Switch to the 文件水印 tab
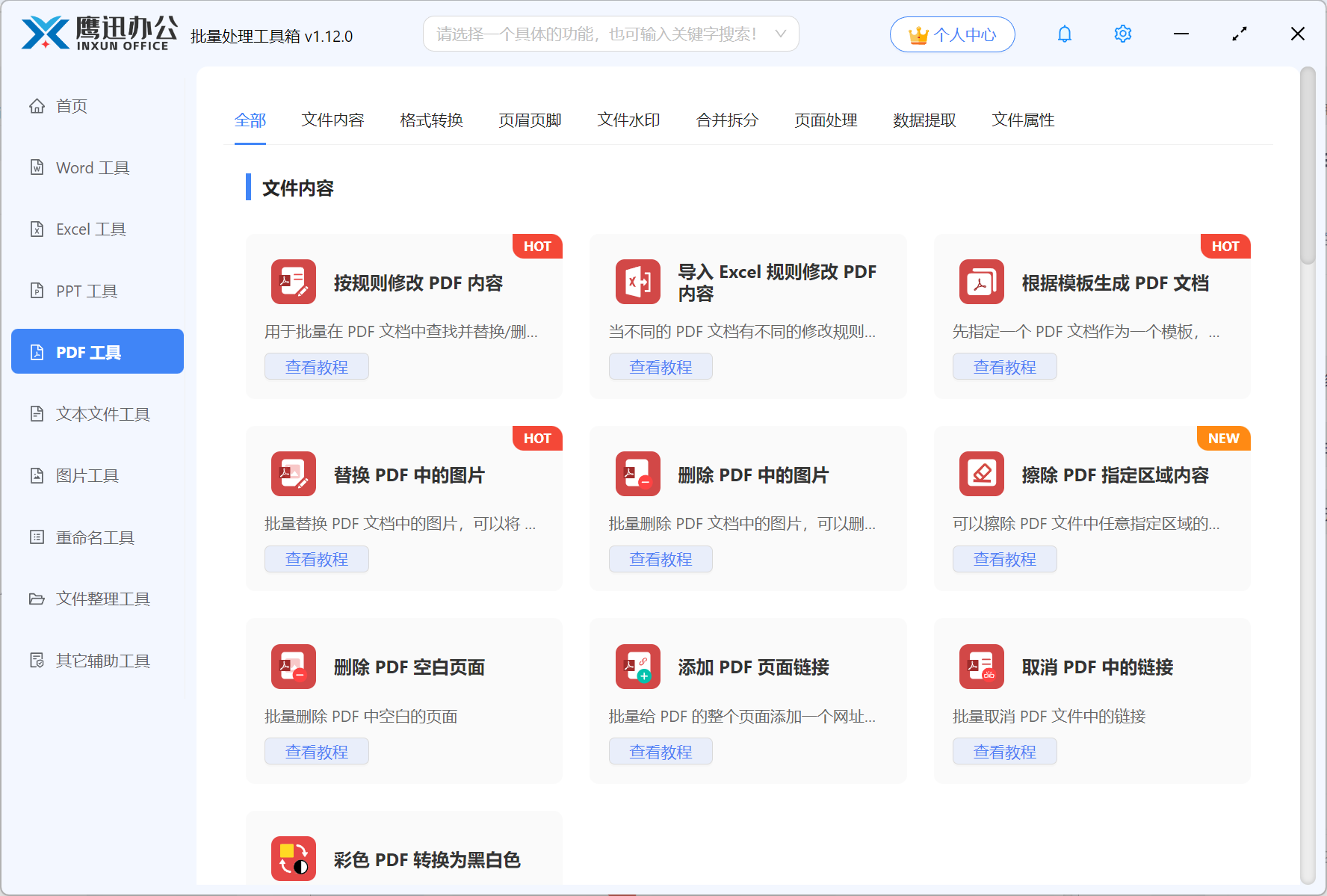Image resolution: width=1327 pixels, height=896 pixels. click(628, 120)
